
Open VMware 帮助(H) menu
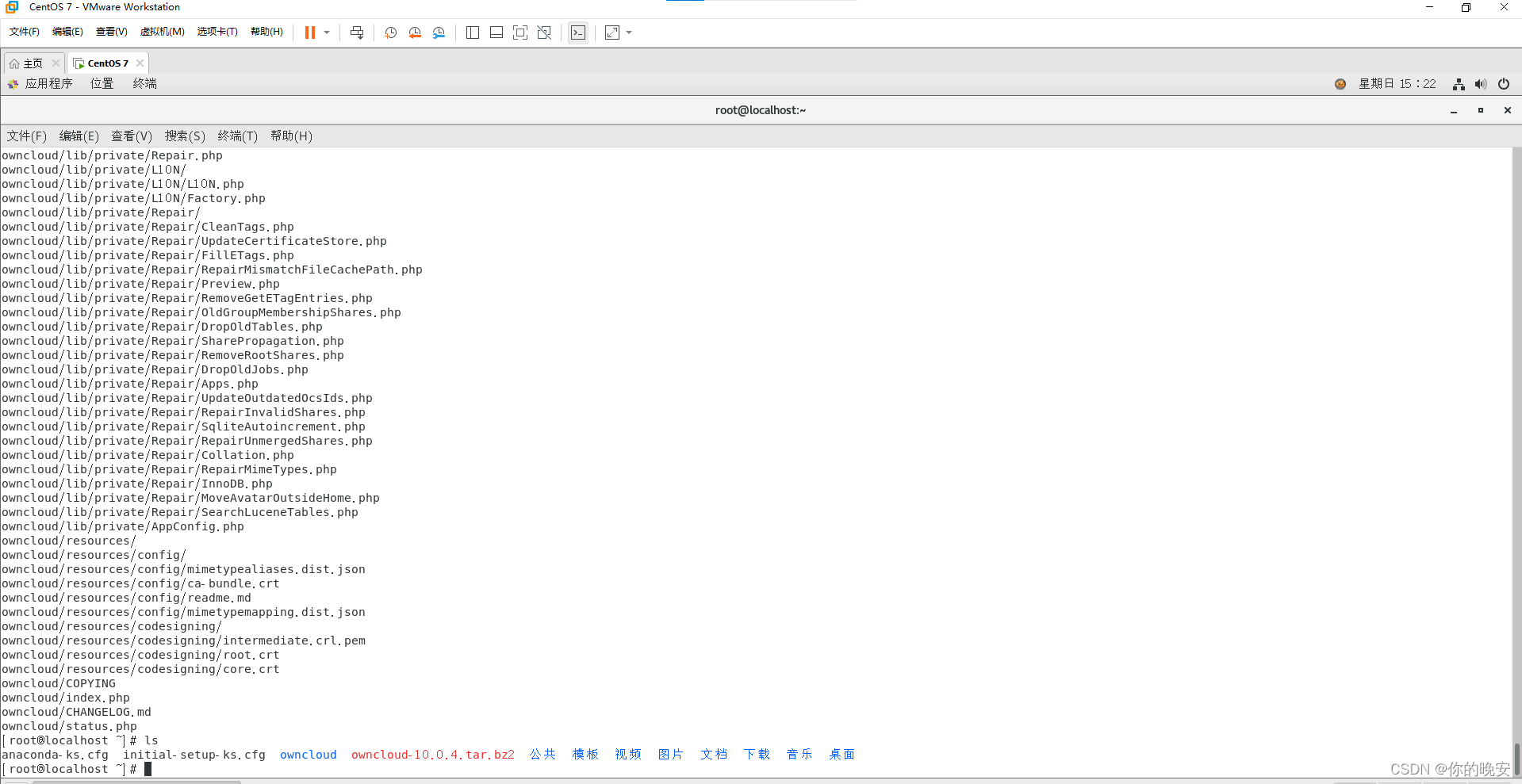(266, 32)
